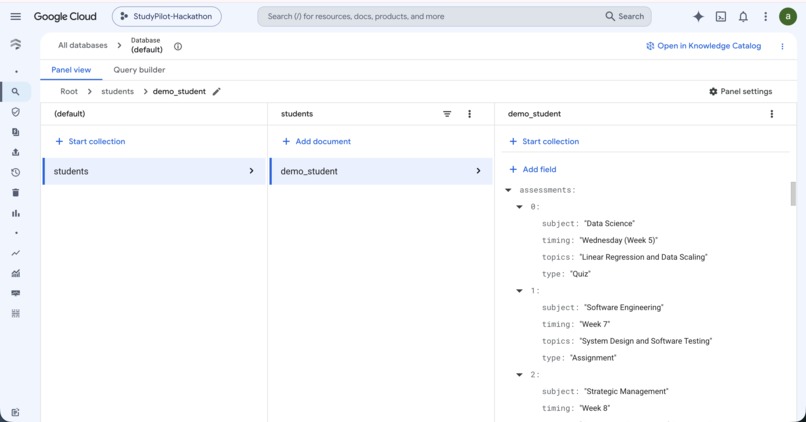This screenshot has height=422, width=806.
Task: Click the release notes icon at sidebar bottom
Action: 15,412
